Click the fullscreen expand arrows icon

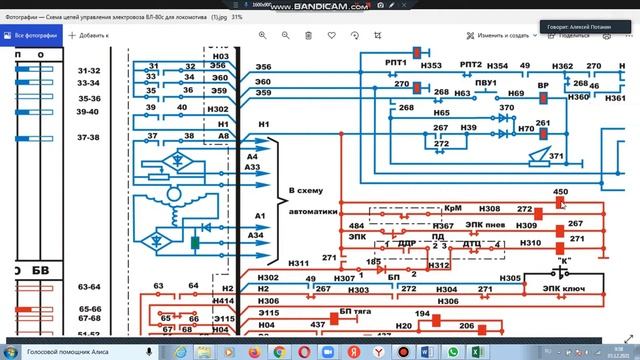629,339
